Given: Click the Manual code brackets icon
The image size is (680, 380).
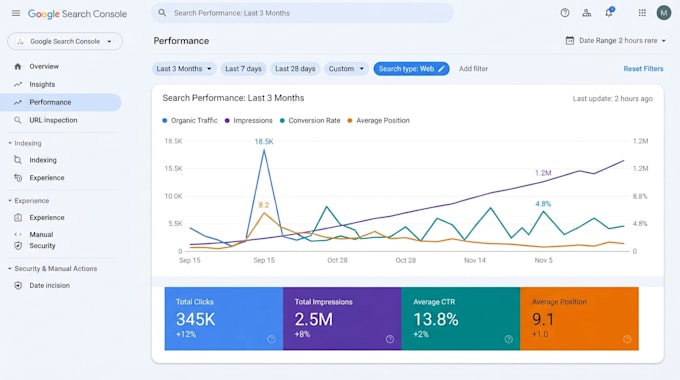Looking at the screenshot, I should (18, 234).
